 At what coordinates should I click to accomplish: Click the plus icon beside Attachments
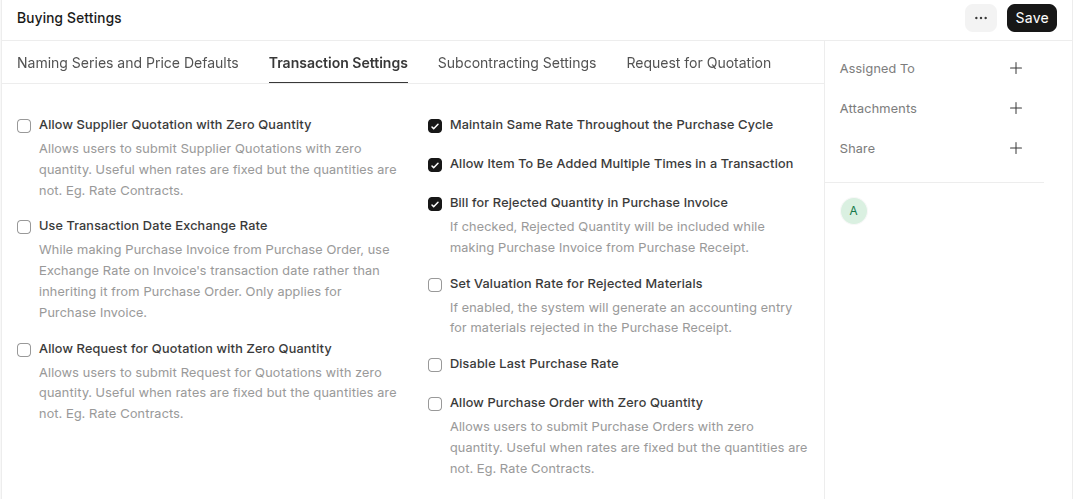pos(1016,108)
